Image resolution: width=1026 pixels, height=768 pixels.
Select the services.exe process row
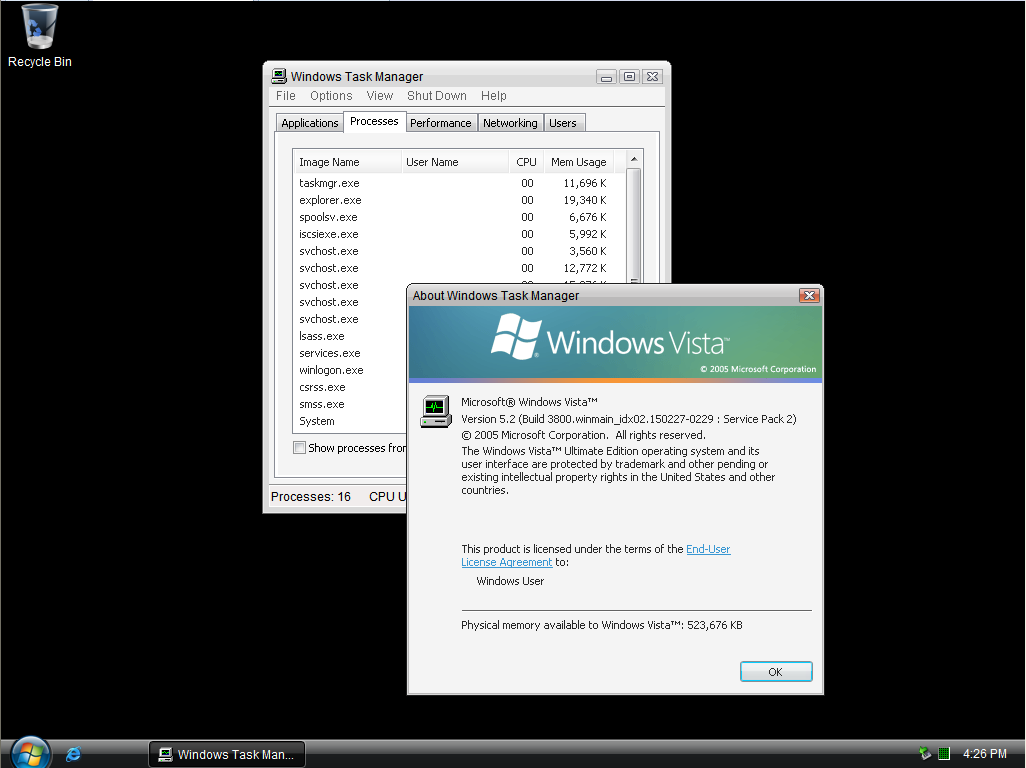tap(350, 353)
